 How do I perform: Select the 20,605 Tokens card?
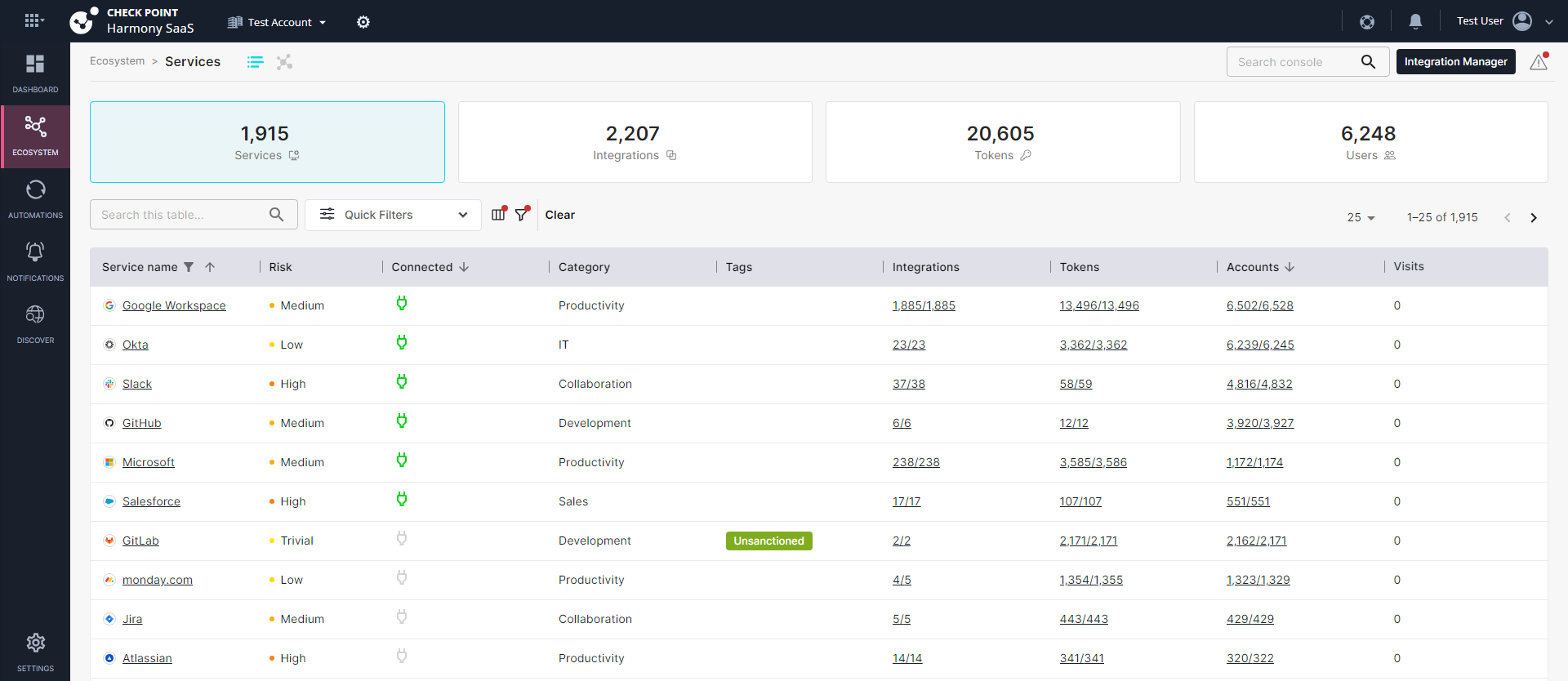[x=1003, y=142]
